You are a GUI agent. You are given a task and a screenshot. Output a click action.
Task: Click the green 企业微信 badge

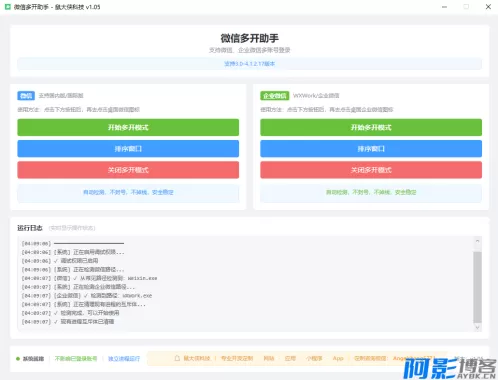click(274, 96)
